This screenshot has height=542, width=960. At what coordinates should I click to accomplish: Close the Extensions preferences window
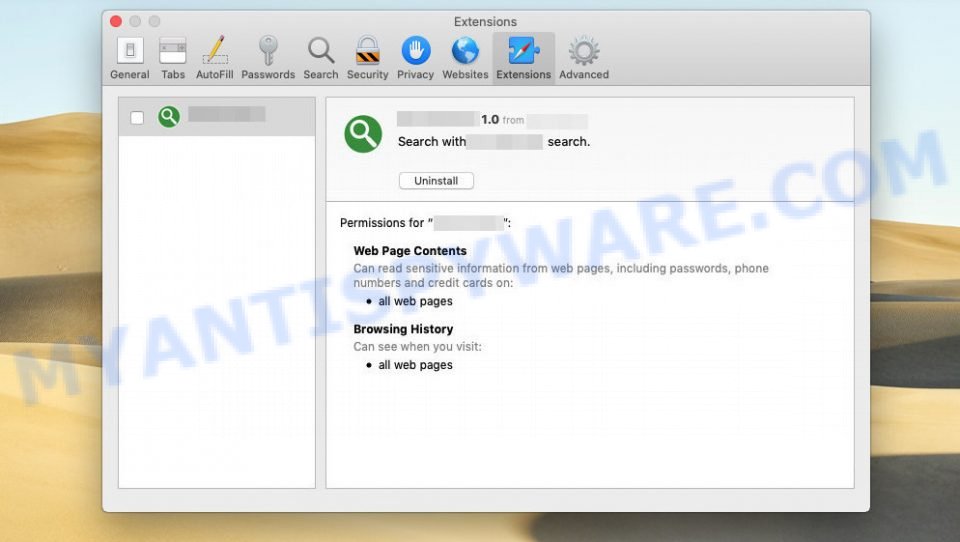(116, 21)
